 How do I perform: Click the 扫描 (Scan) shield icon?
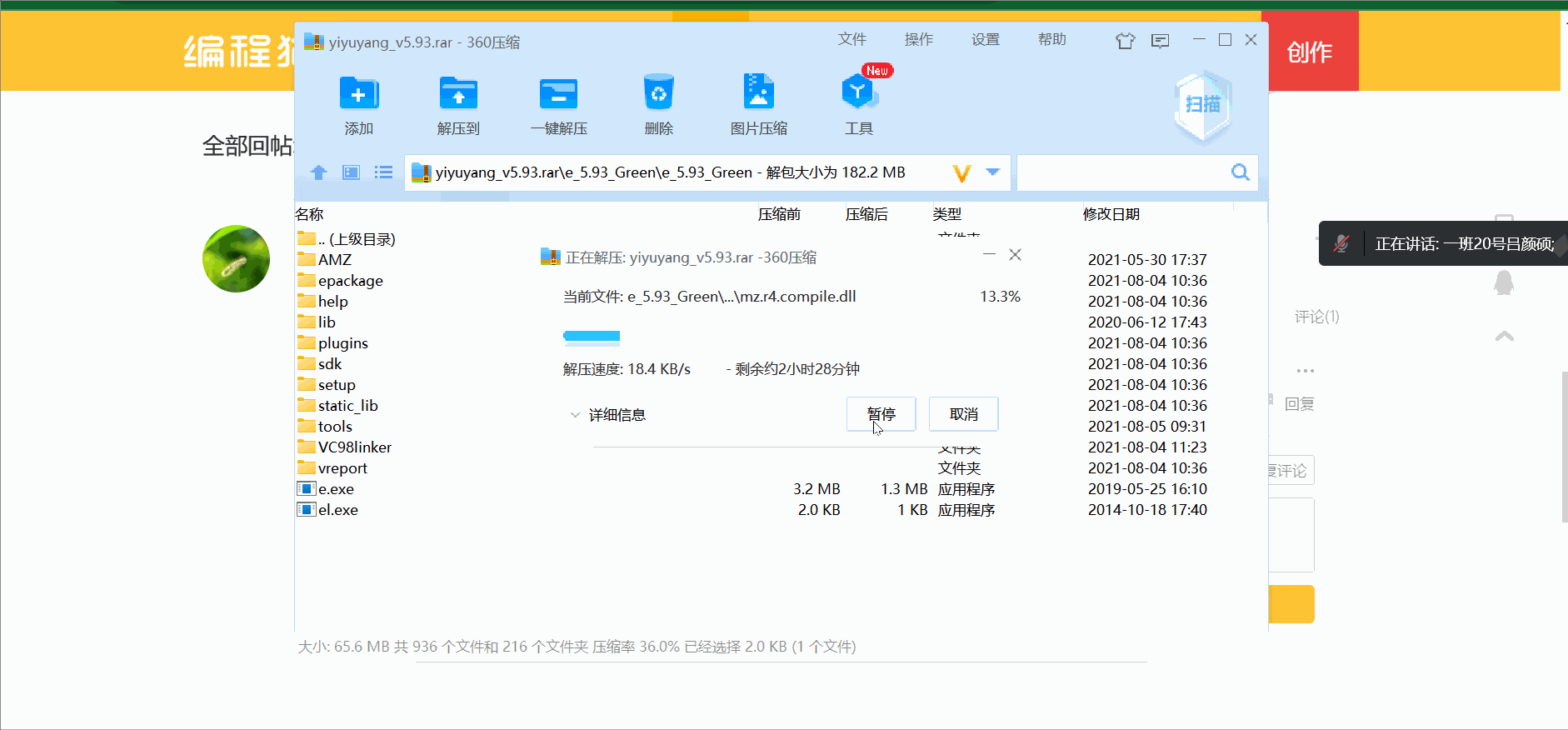tap(1202, 105)
